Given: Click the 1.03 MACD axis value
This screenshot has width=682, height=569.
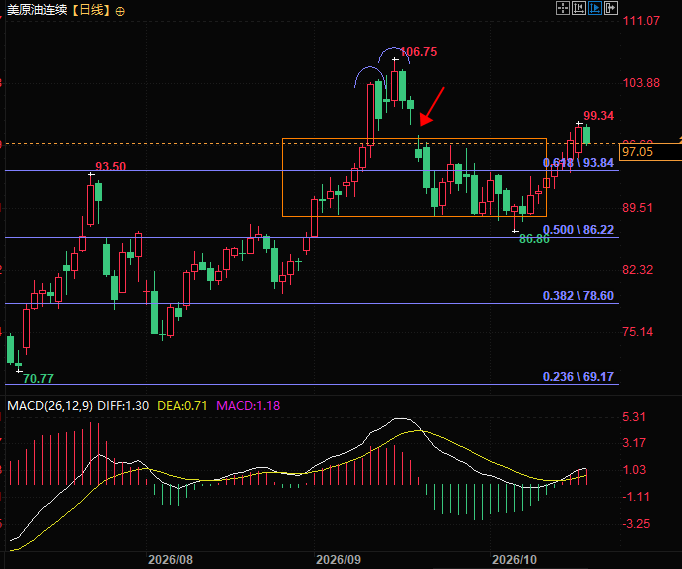Looking at the screenshot, I should click(634, 470).
